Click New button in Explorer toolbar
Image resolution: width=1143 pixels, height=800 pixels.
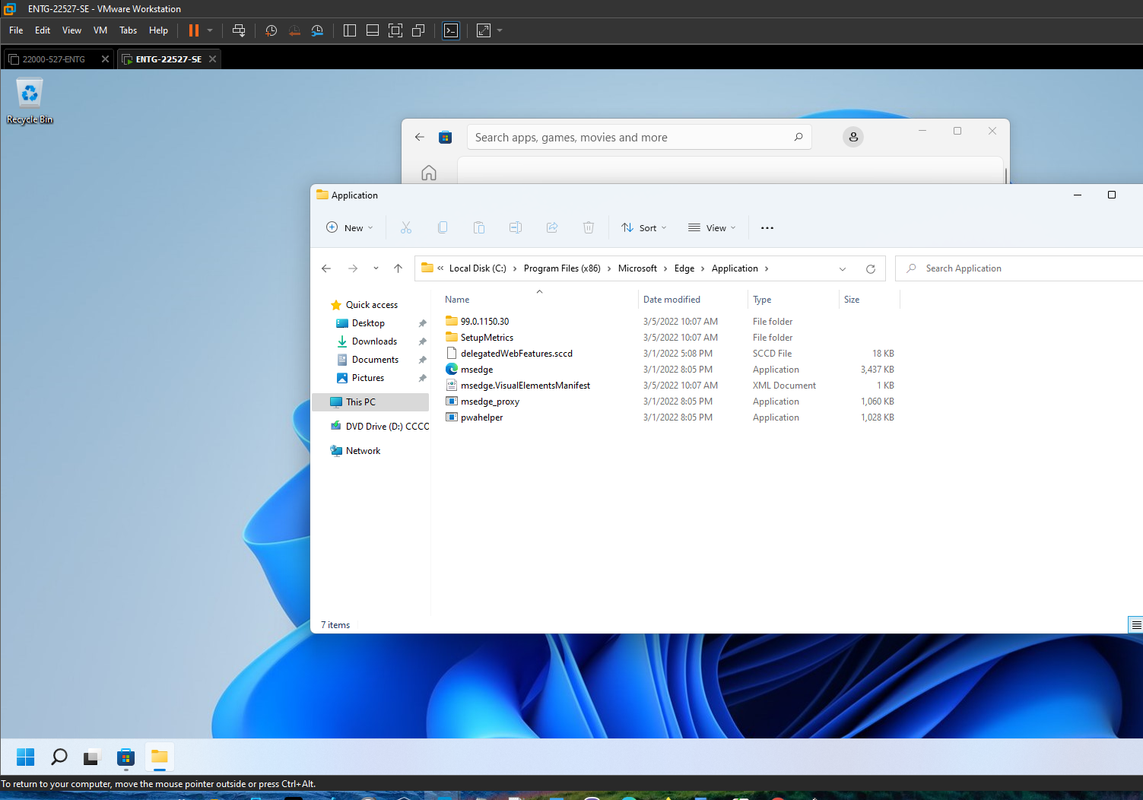point(349,228)
